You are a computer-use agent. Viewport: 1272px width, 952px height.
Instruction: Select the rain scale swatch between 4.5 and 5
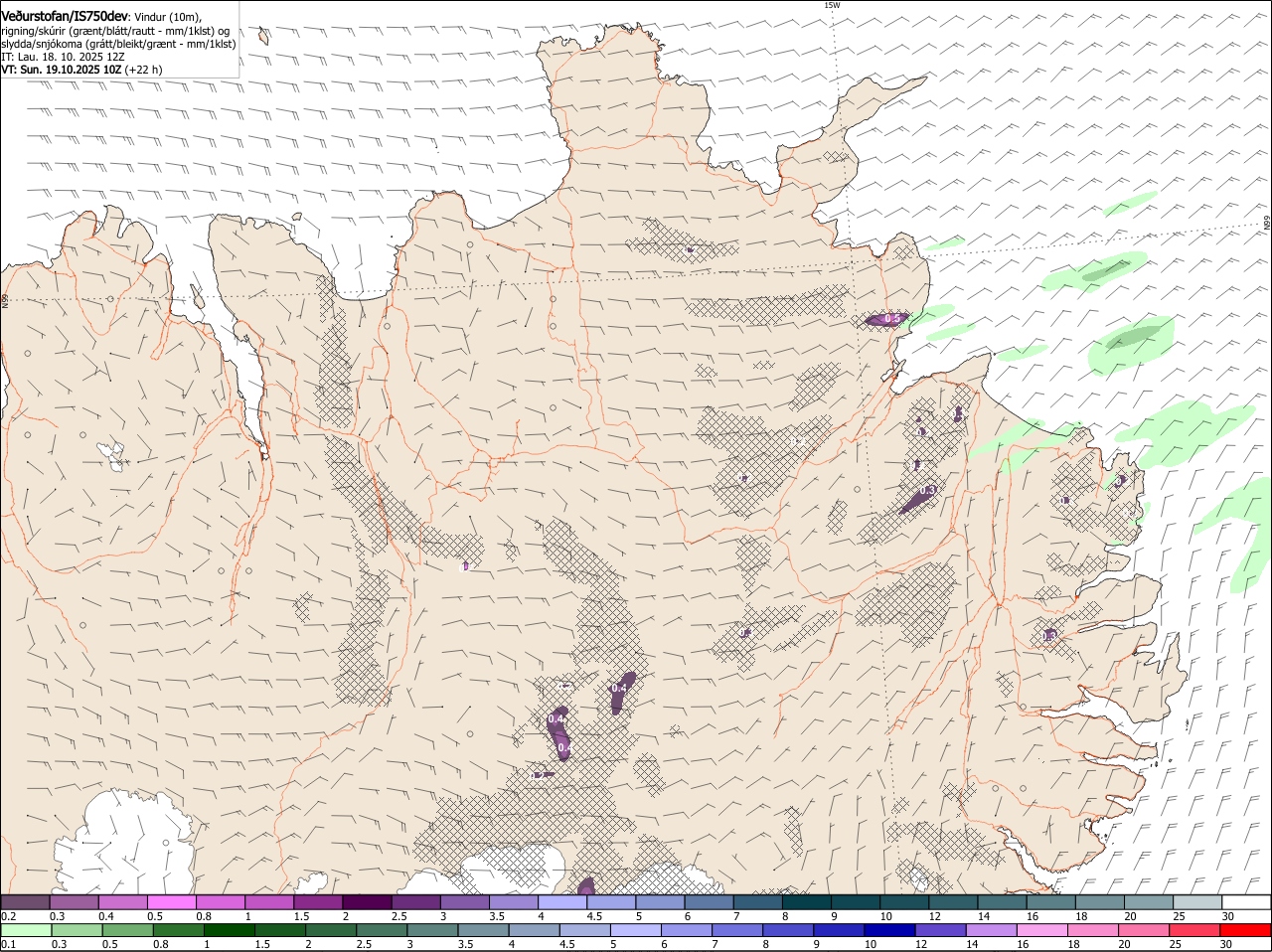[x=584, y=930]
